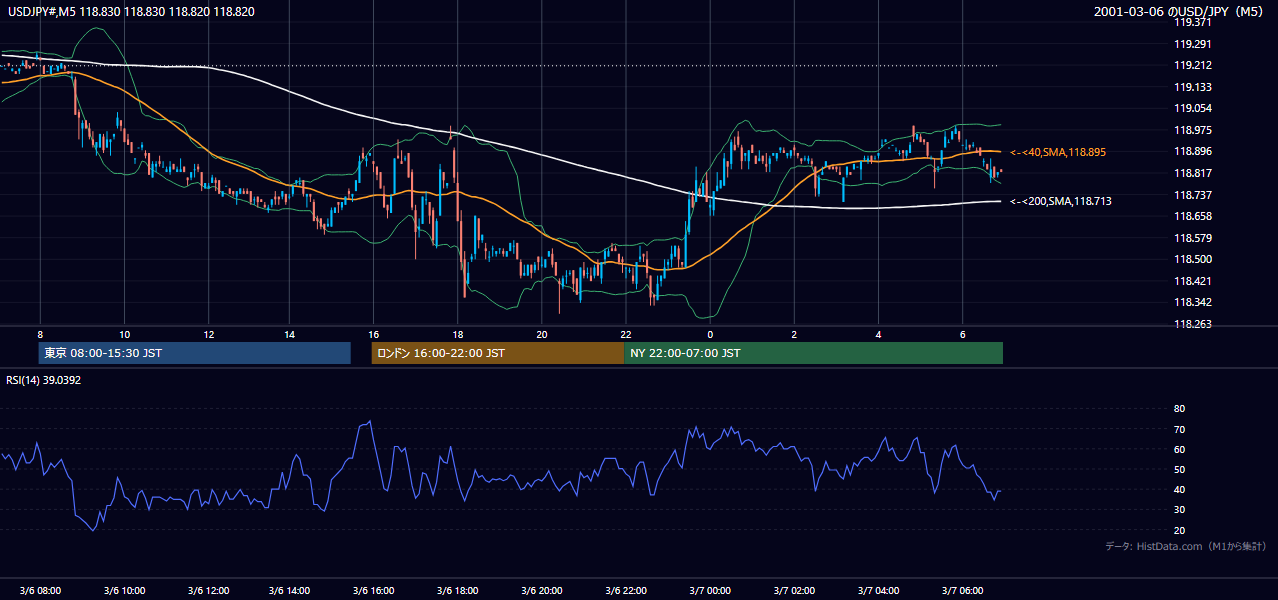Image resolution: width=1278 pixels, height=600 pixels.
Task: Click RSI axis level 70
Action: [1179, 429]
